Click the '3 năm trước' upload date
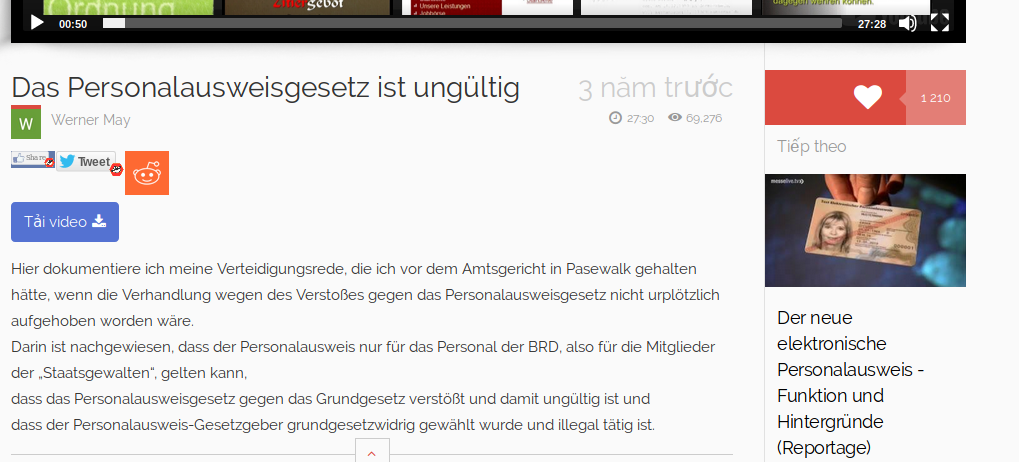The width and height of the screenshot is (1019, 462). click(655, 88)
